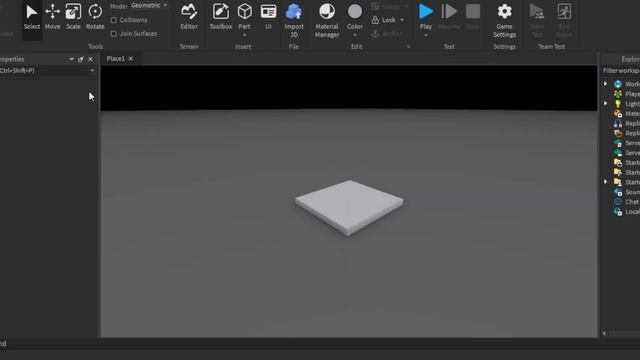Select the Chat item in Explorer
The image size is (640, 360).
(x=627, y=202)
